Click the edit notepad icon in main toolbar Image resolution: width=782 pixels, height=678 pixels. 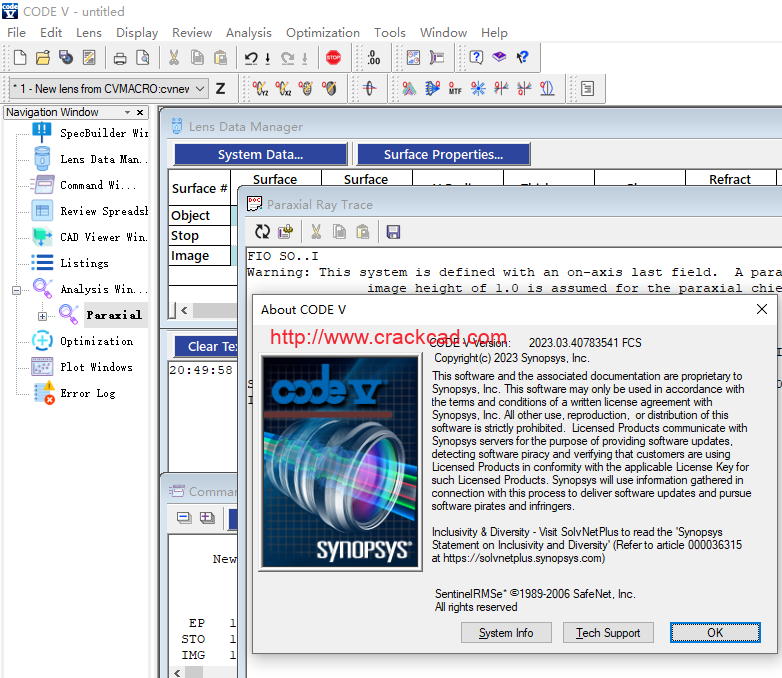89,58
